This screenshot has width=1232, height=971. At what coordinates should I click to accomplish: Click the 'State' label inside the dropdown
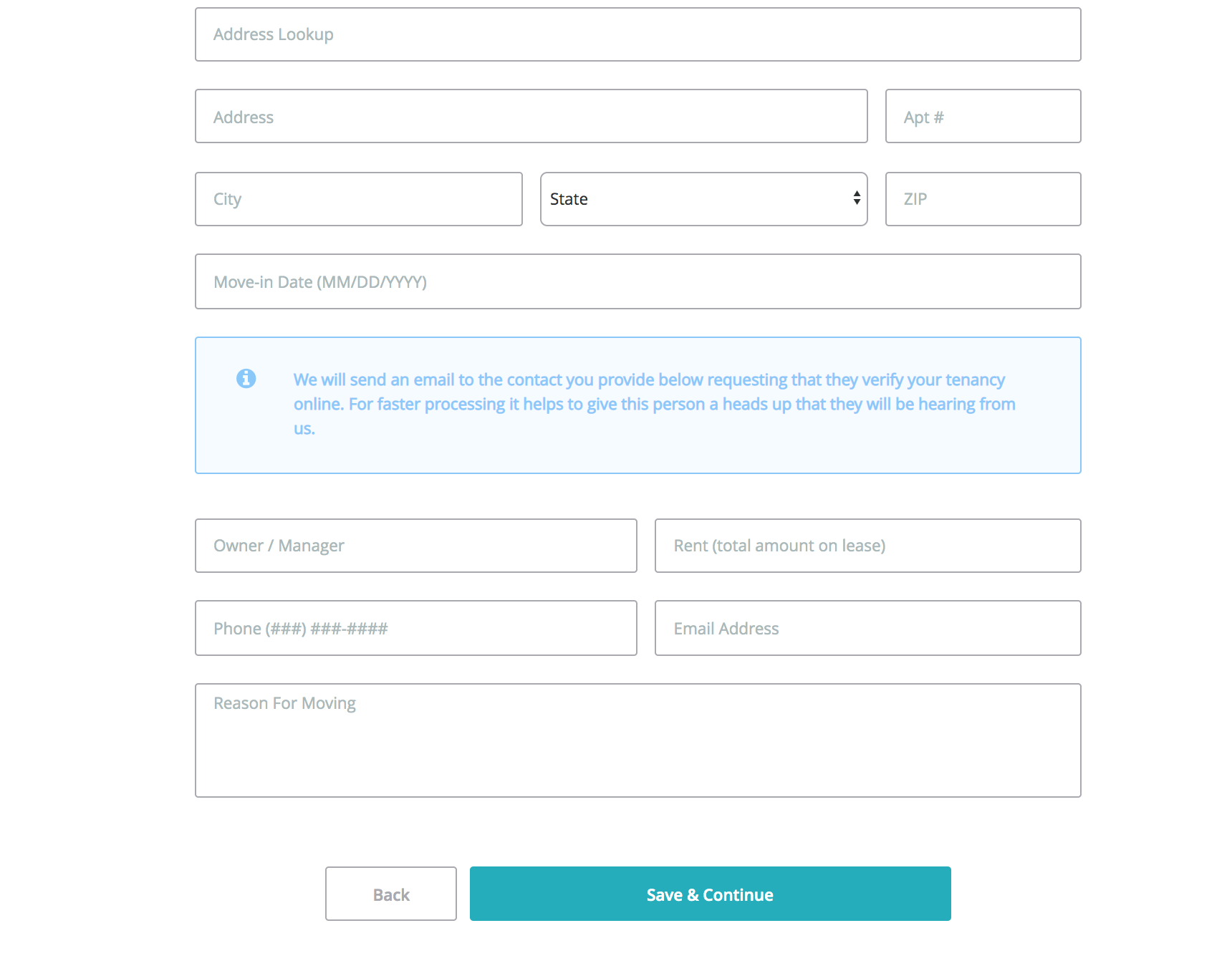[569, 199]
